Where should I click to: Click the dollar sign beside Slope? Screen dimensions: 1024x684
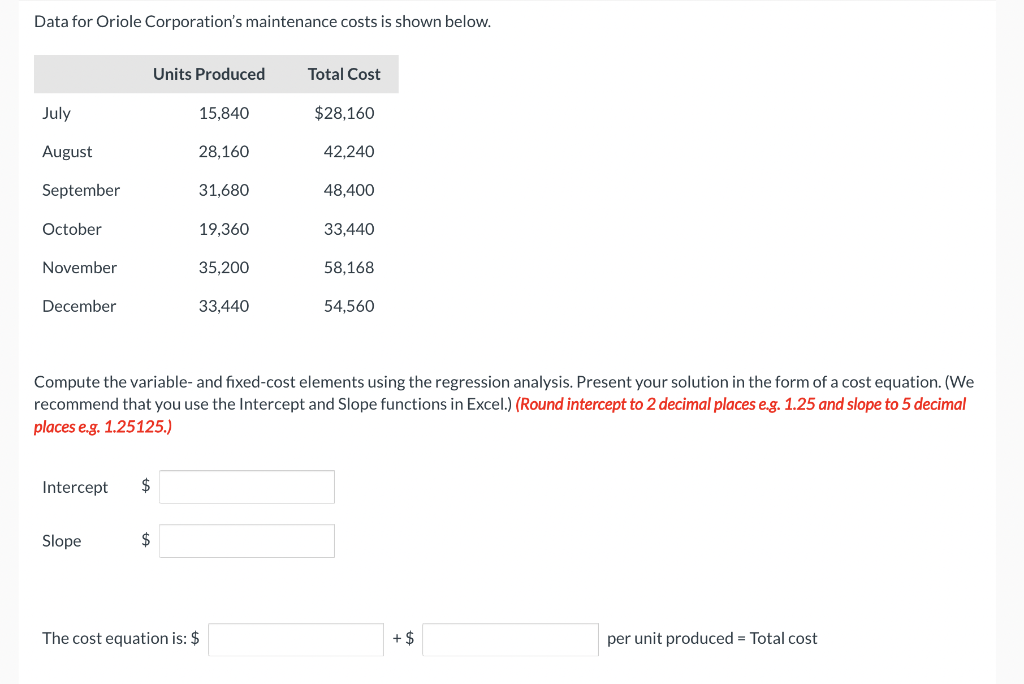tap(144, 541)
